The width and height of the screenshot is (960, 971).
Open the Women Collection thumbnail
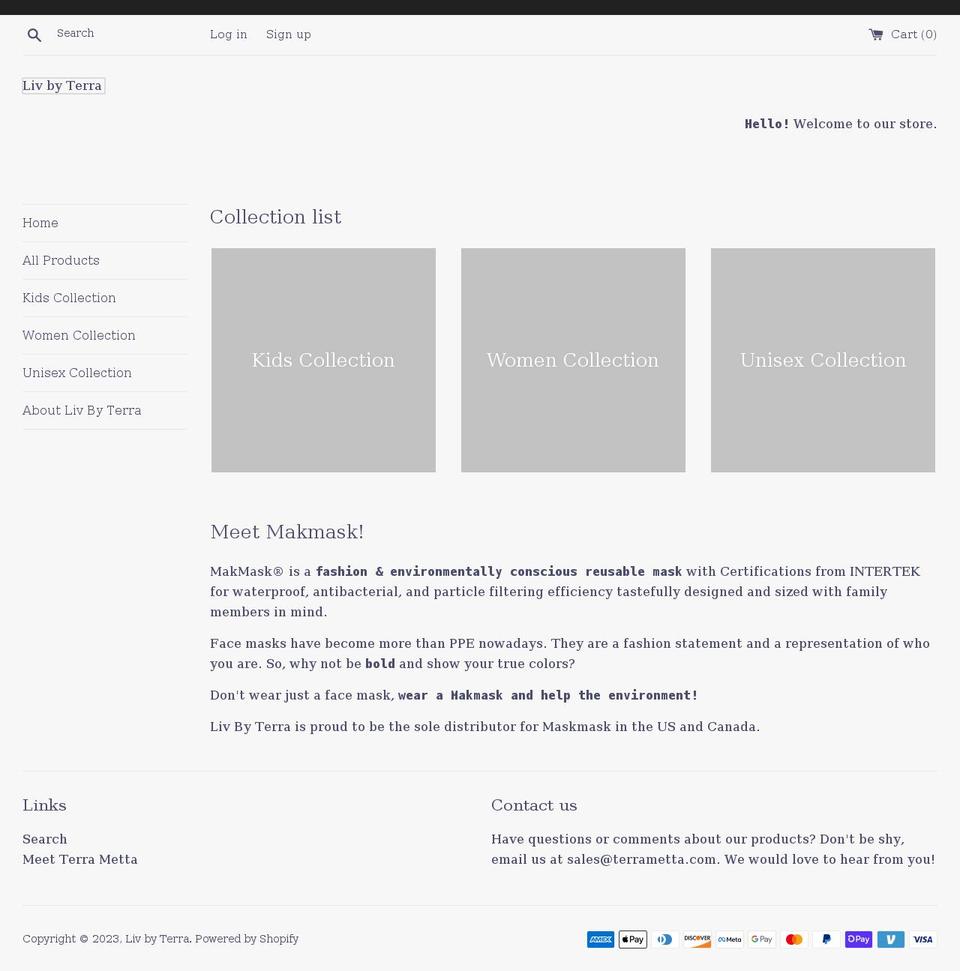click(572, 360)
